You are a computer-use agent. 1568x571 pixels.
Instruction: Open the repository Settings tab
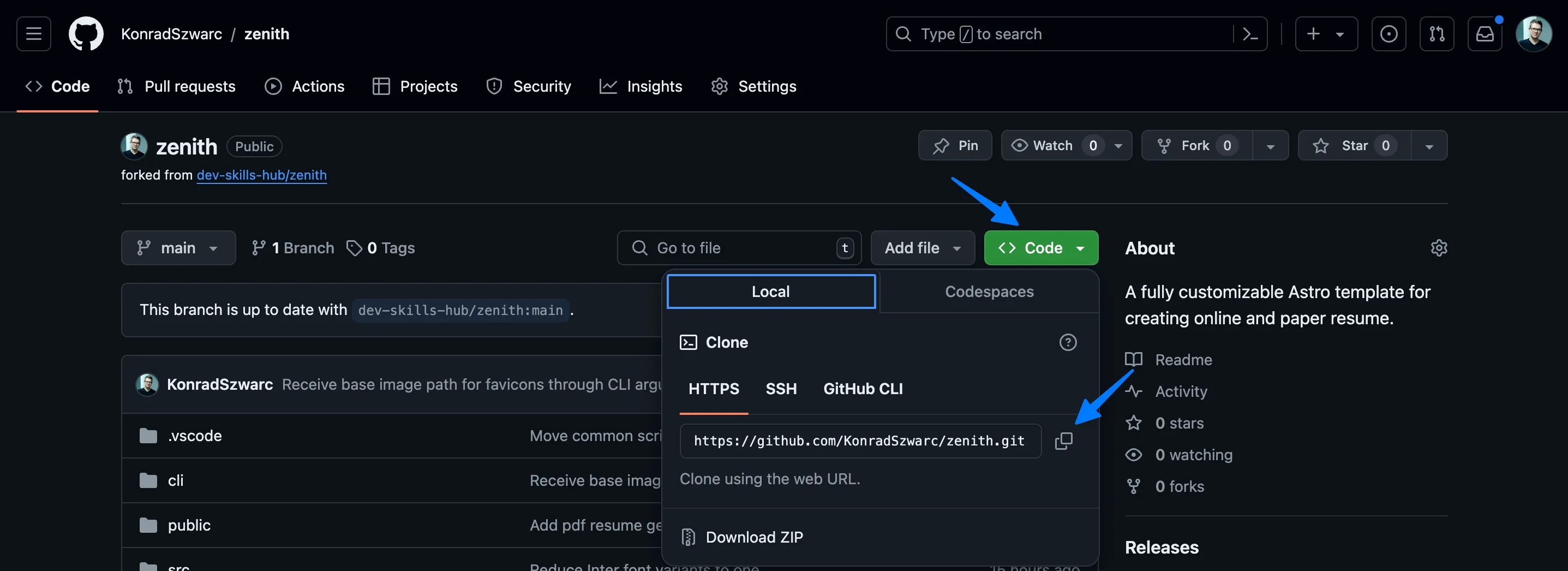[x=753, y=86]
